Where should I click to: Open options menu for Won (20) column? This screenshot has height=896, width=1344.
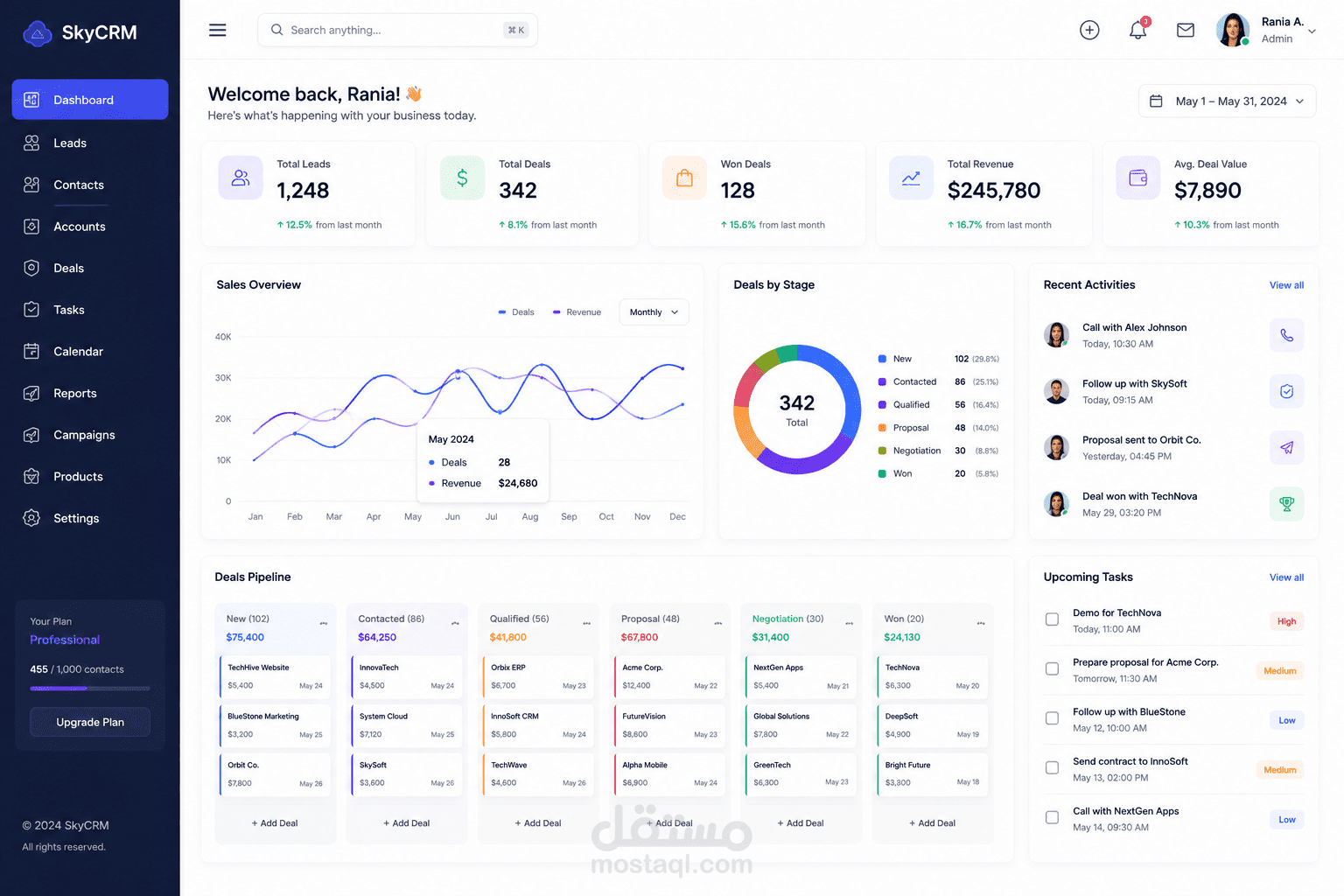[980, 623]
